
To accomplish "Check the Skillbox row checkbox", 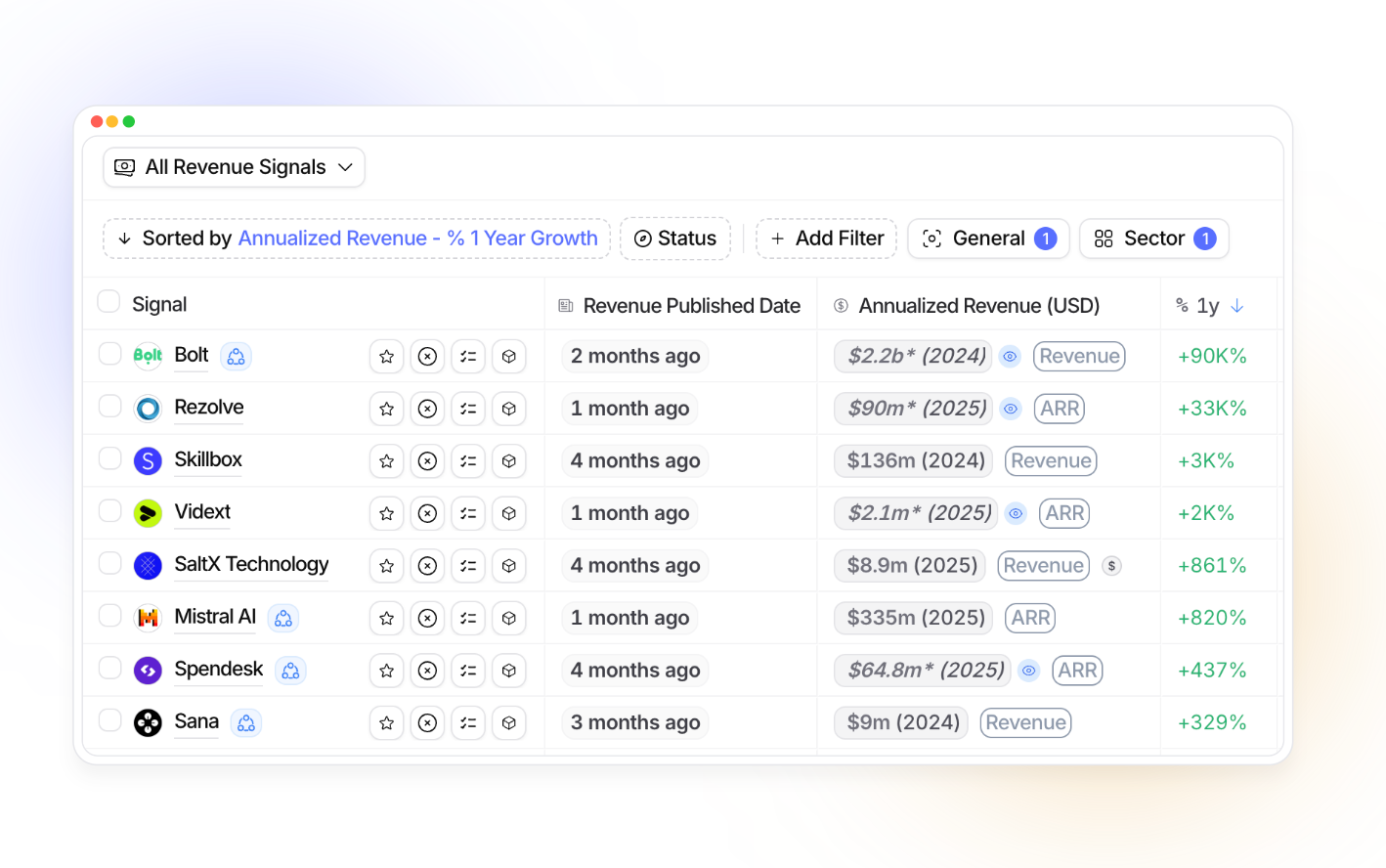I will click(x=110, y=458).
